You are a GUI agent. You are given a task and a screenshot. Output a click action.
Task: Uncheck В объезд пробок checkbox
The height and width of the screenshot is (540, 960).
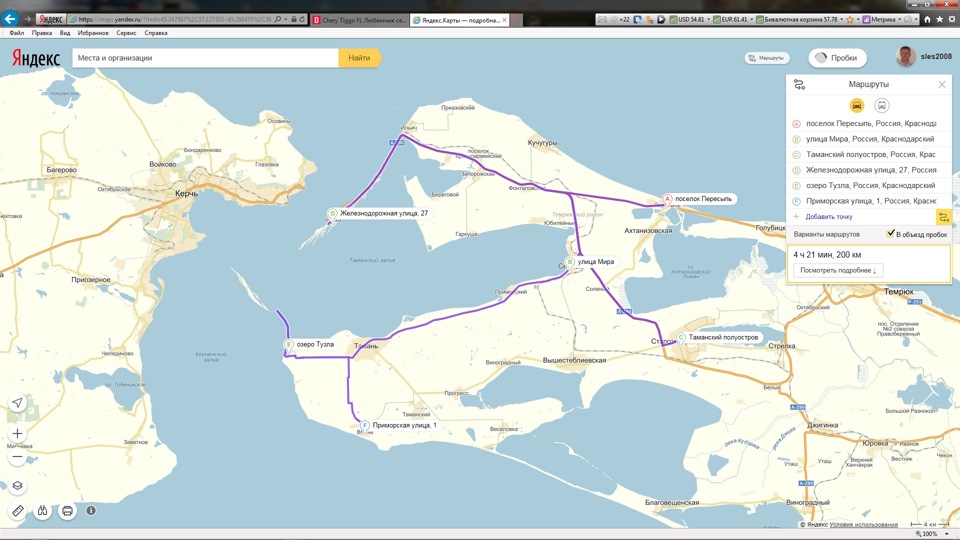(891, 234)
